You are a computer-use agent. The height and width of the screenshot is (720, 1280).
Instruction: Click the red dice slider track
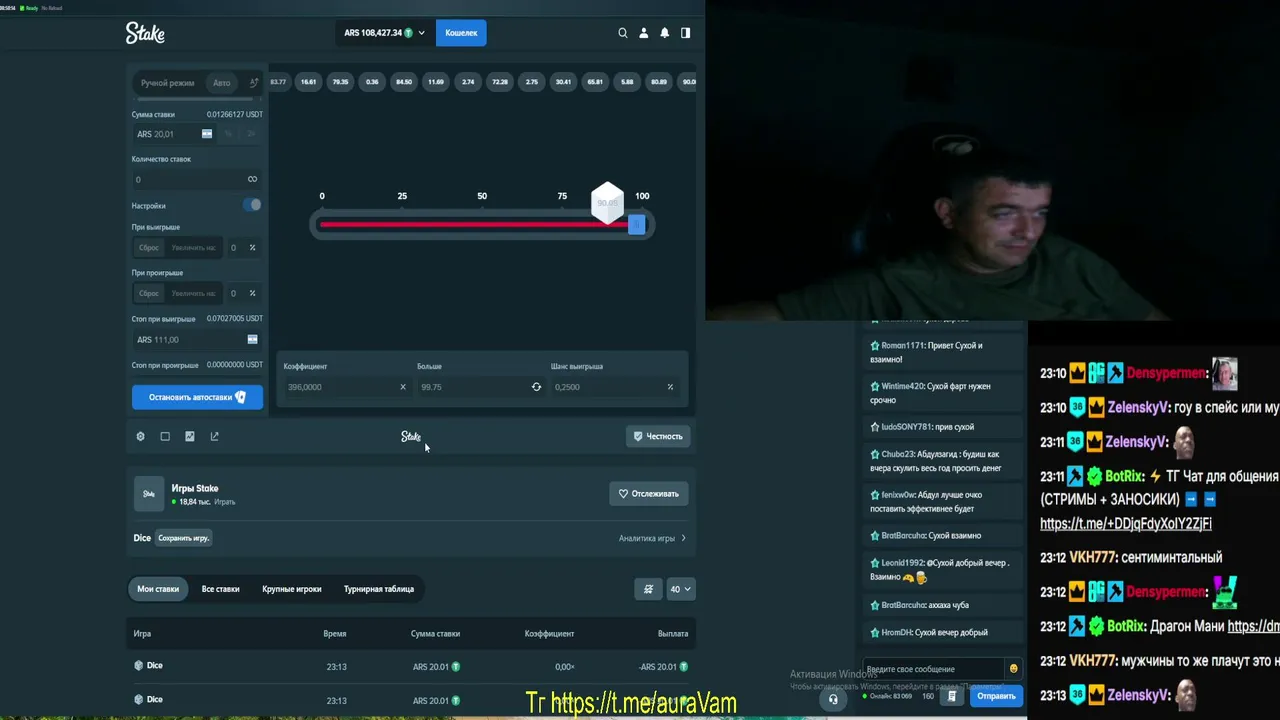click(473, 225)
